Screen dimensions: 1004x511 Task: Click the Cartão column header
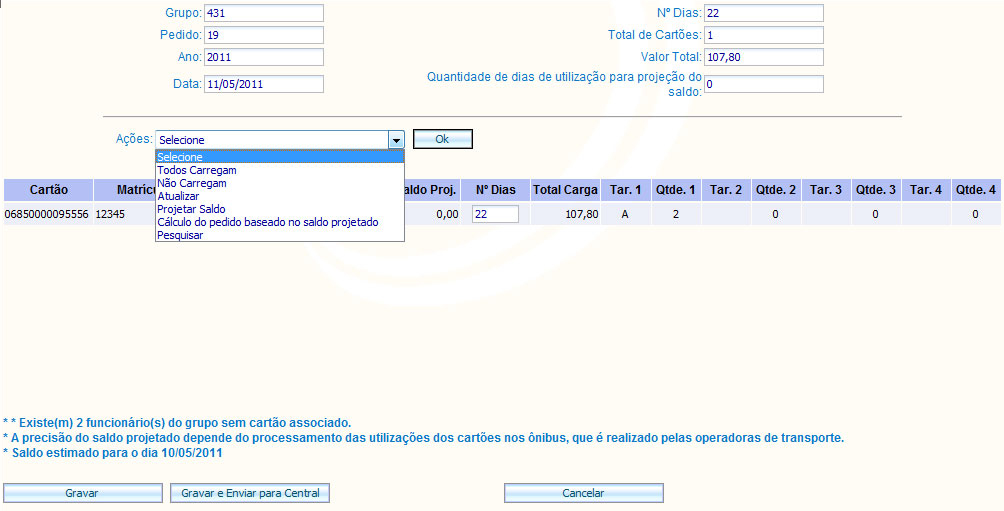click(49, 189)
